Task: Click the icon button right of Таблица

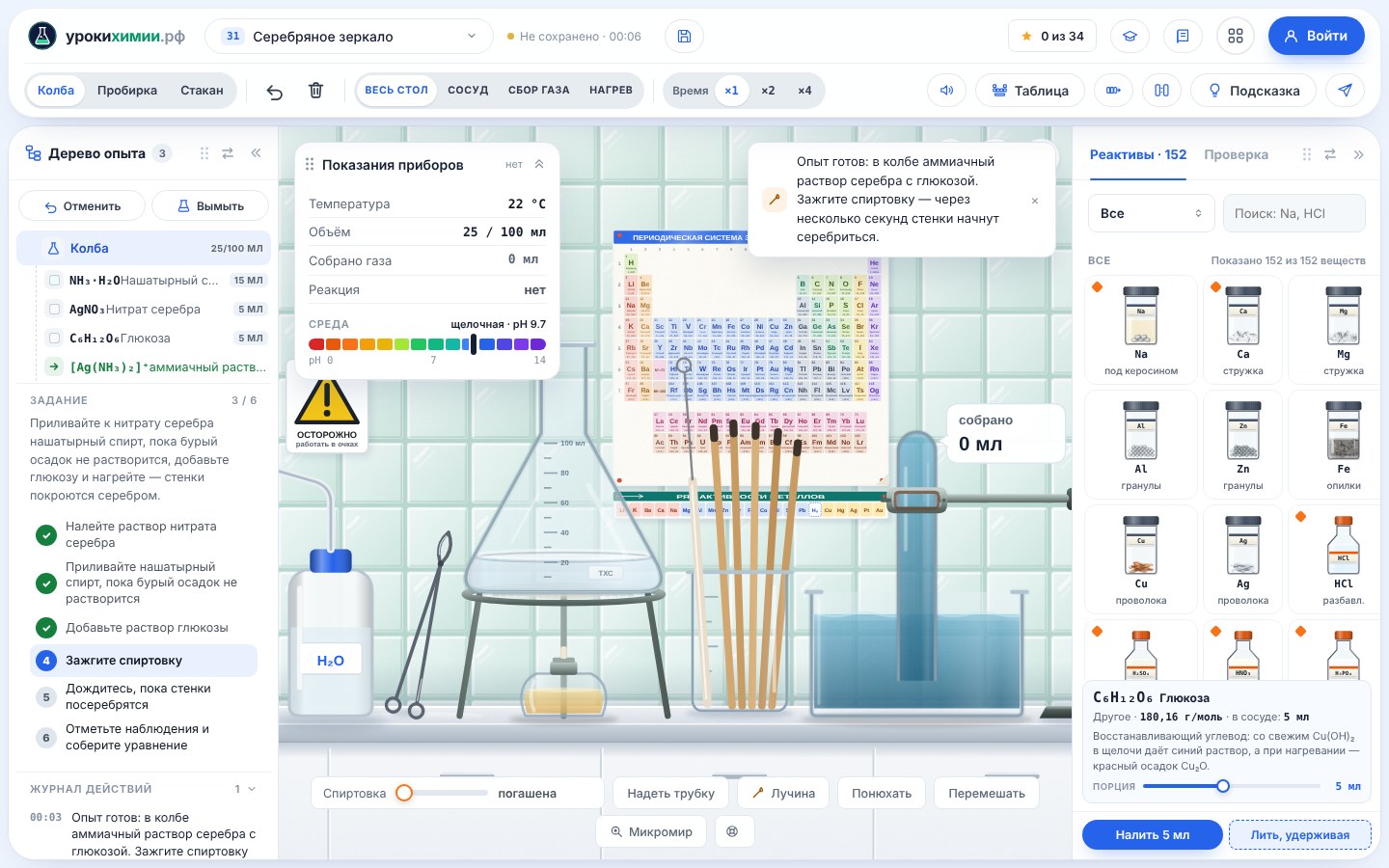Action: (x=1113, y=91)
